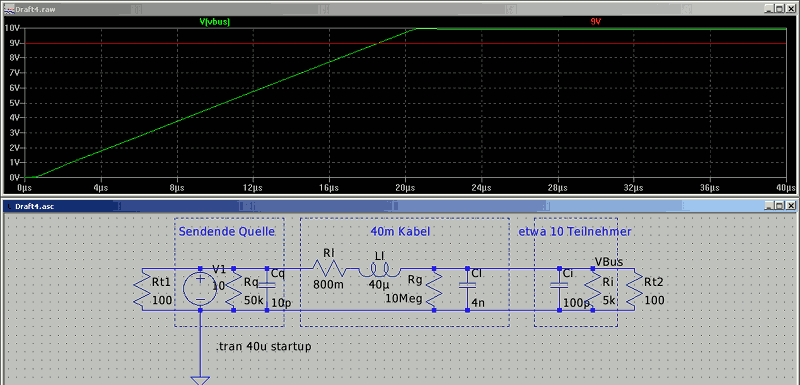Click the Sendende Quelle text label
Image resolution: width=800 pixels, height=385 pixels.
pos(227,232)
